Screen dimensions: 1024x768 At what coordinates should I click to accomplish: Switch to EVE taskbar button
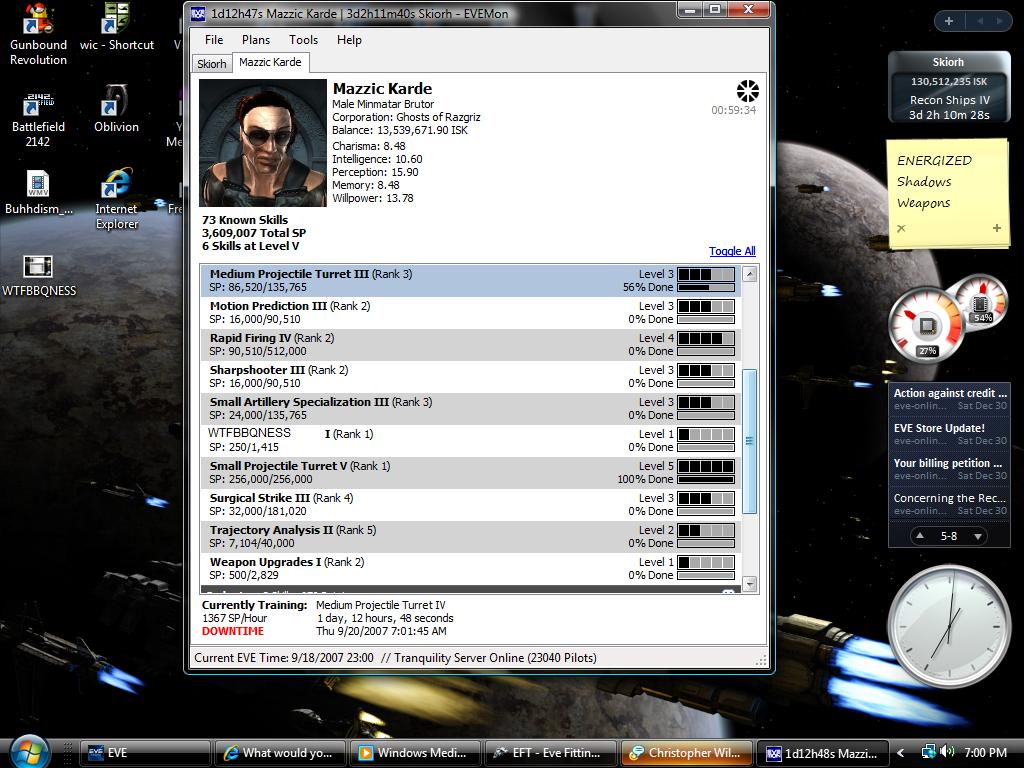point(146,753)
